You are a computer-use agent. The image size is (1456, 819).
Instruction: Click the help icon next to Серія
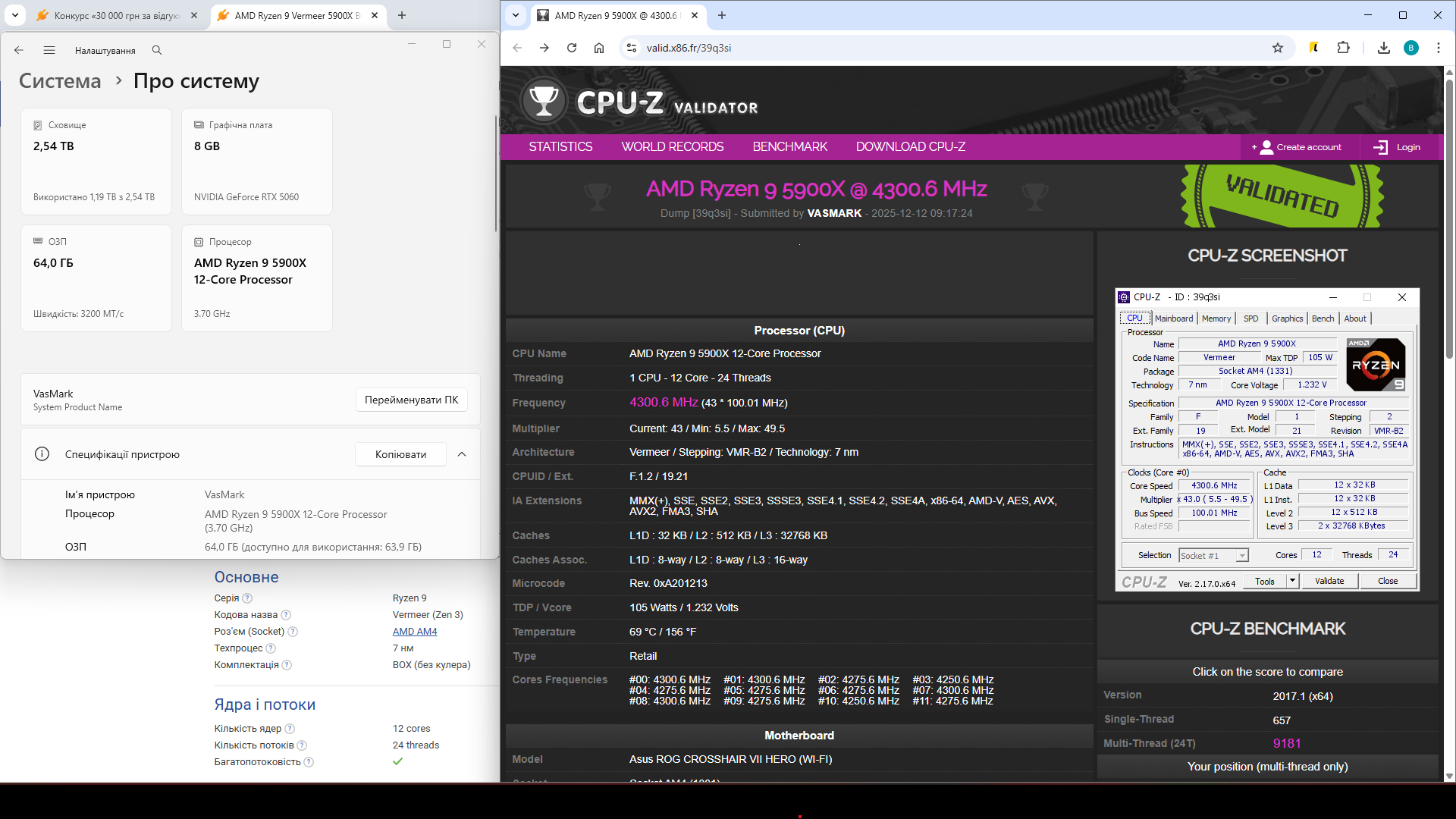(x=247, y=598)
